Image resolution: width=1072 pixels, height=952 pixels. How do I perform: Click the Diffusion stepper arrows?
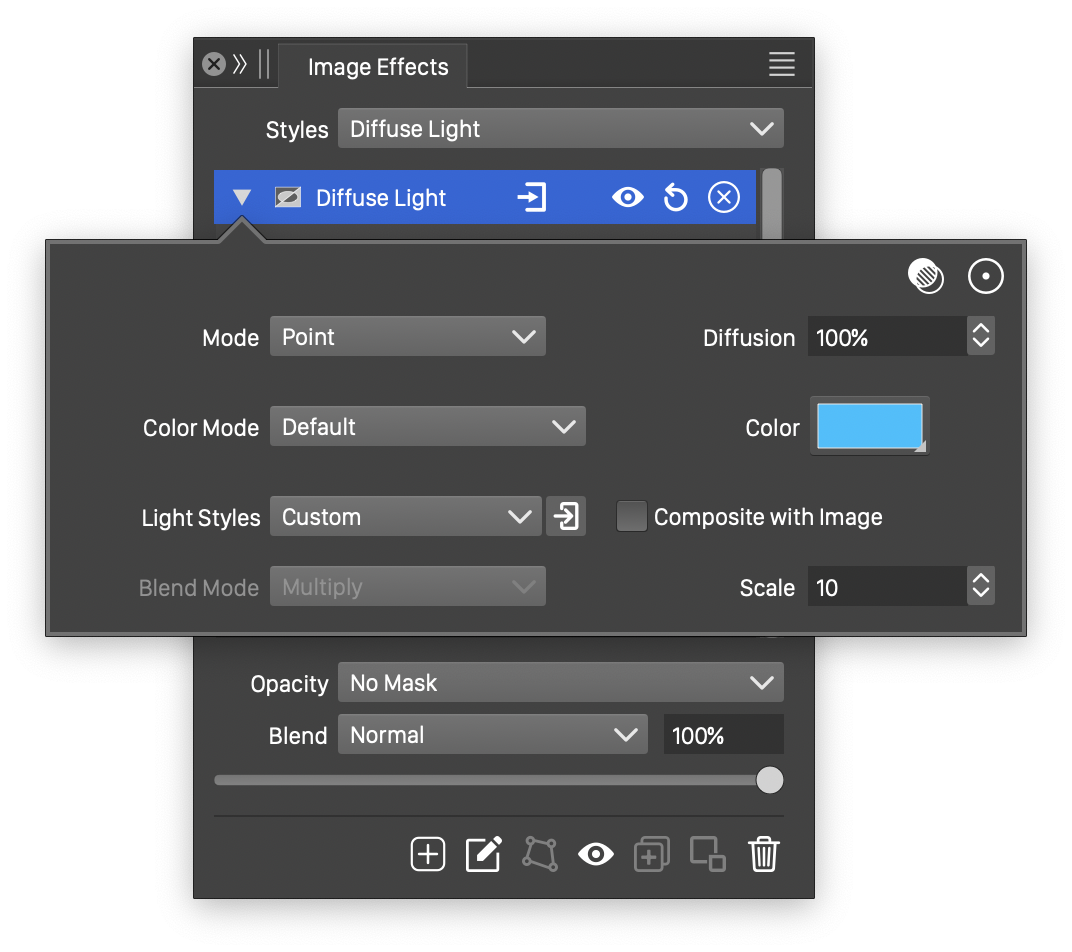tap(981, 337)
